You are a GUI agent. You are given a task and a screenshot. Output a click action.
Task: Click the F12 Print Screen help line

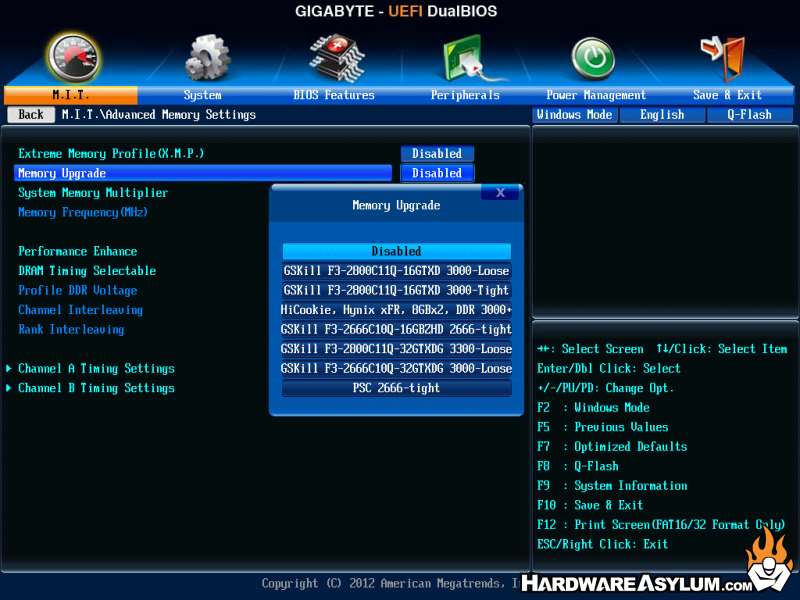(x=661, y=524)
